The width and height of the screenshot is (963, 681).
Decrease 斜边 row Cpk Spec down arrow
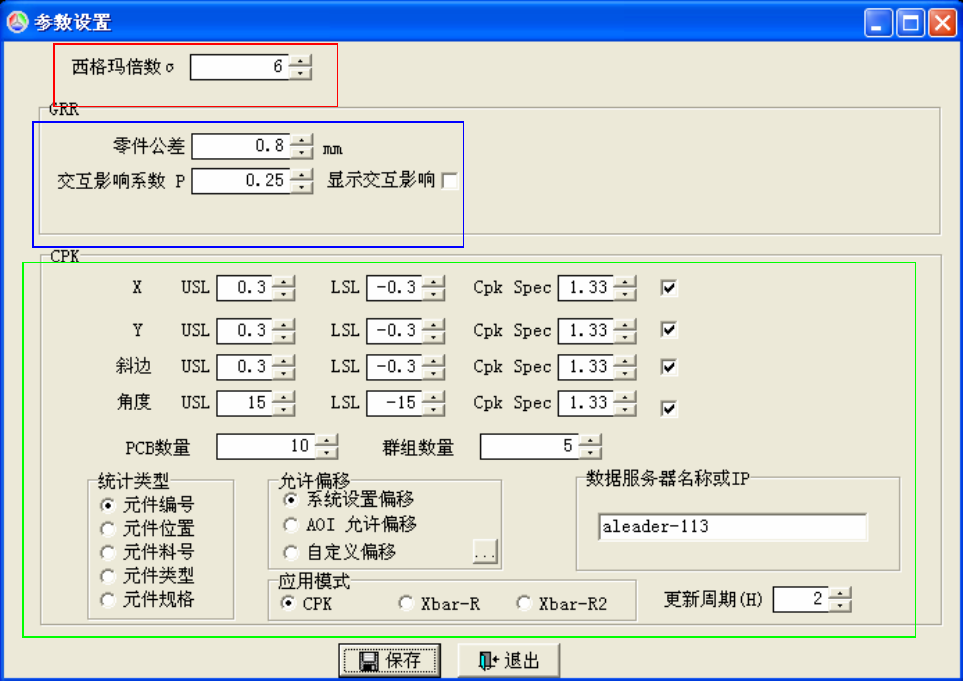tap(625, 373)
